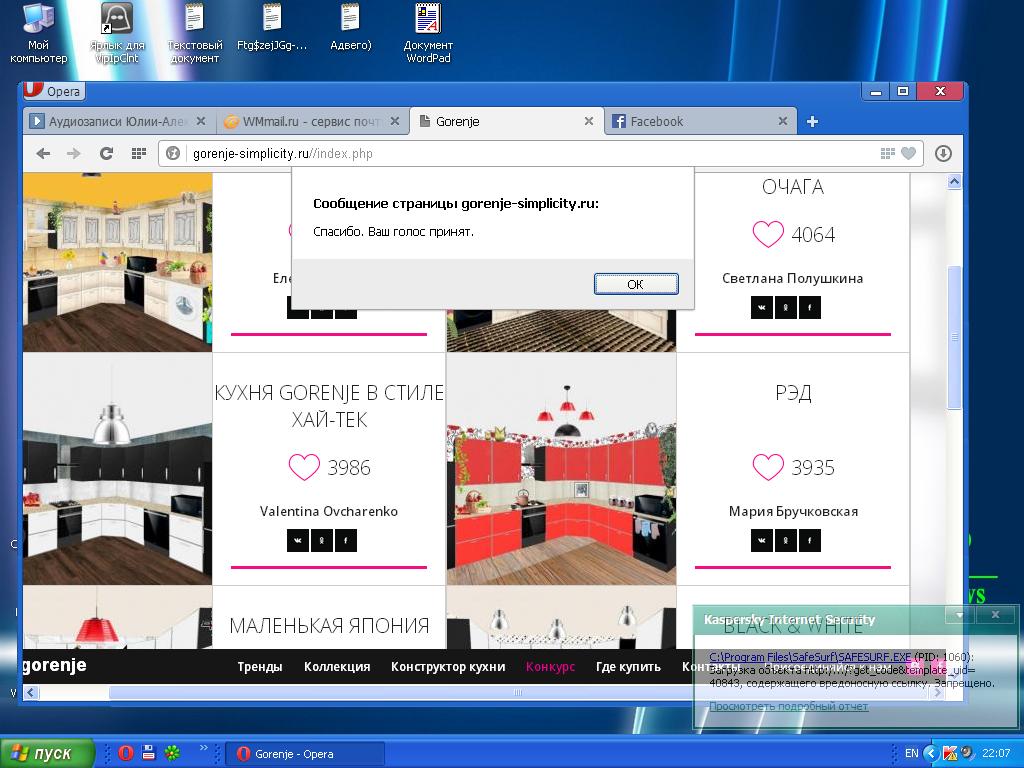1024x768 pixels.
Task: Click the vertical scrollbar thumb
Action: 954,337
